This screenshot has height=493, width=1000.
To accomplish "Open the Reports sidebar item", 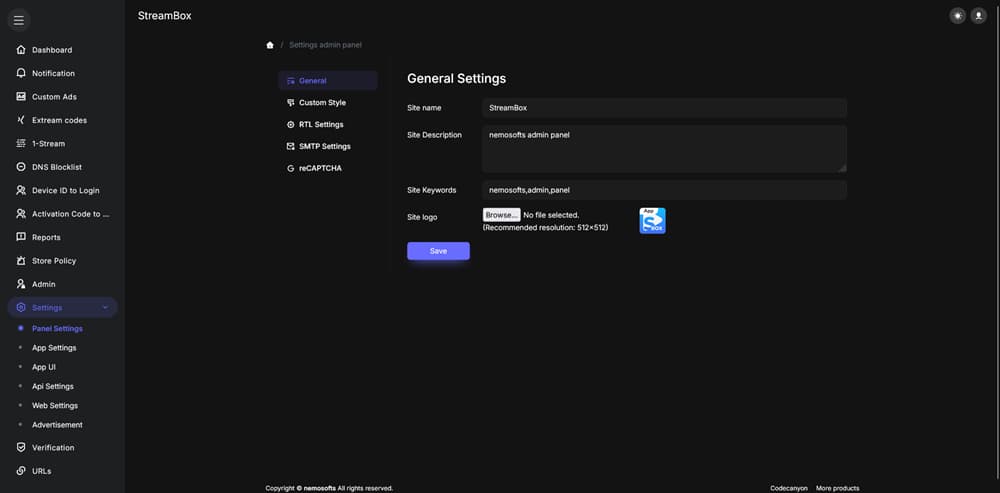I will [x=46, y=237].
